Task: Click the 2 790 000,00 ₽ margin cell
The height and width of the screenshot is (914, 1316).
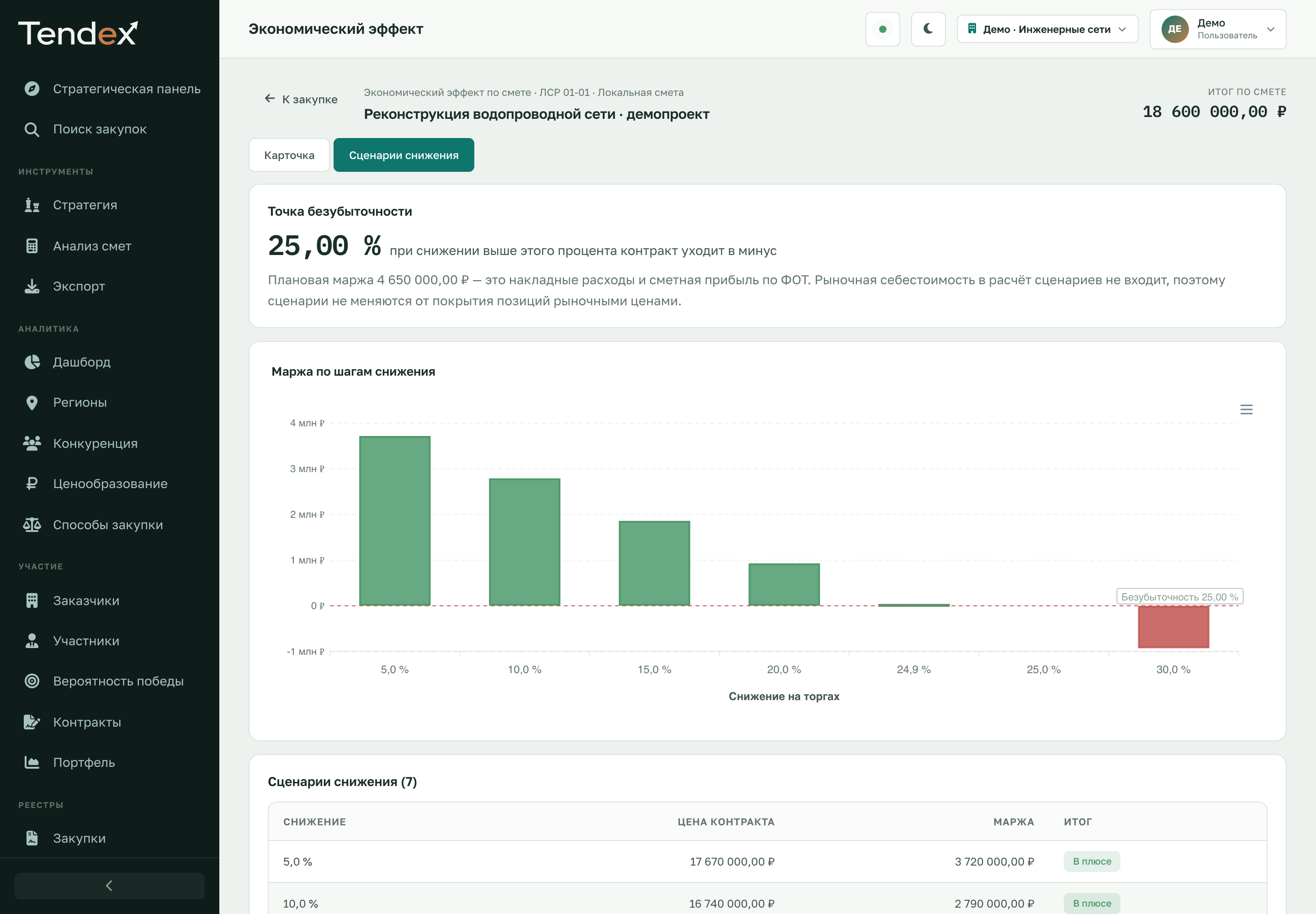Action: [994, 903]
